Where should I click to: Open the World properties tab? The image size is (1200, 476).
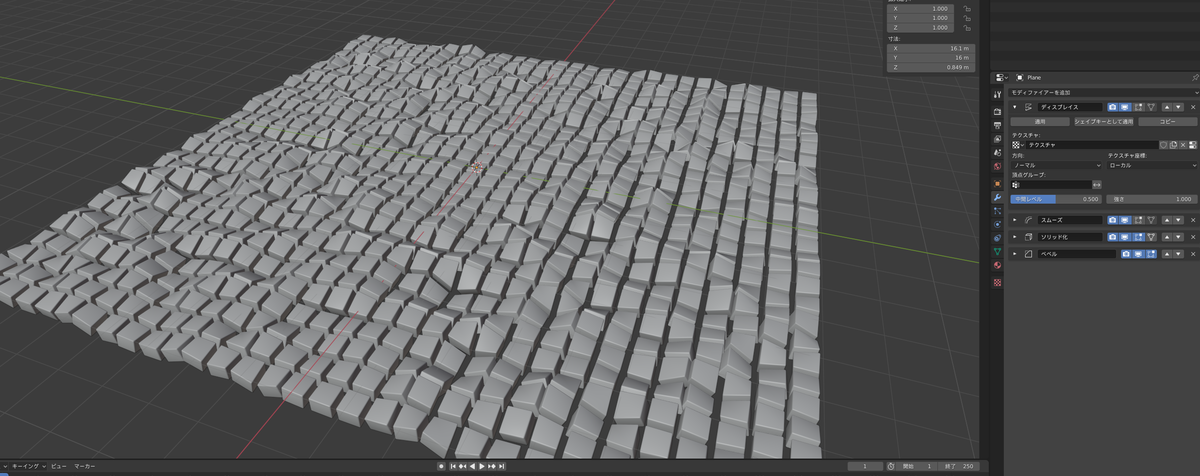point(997,166)
